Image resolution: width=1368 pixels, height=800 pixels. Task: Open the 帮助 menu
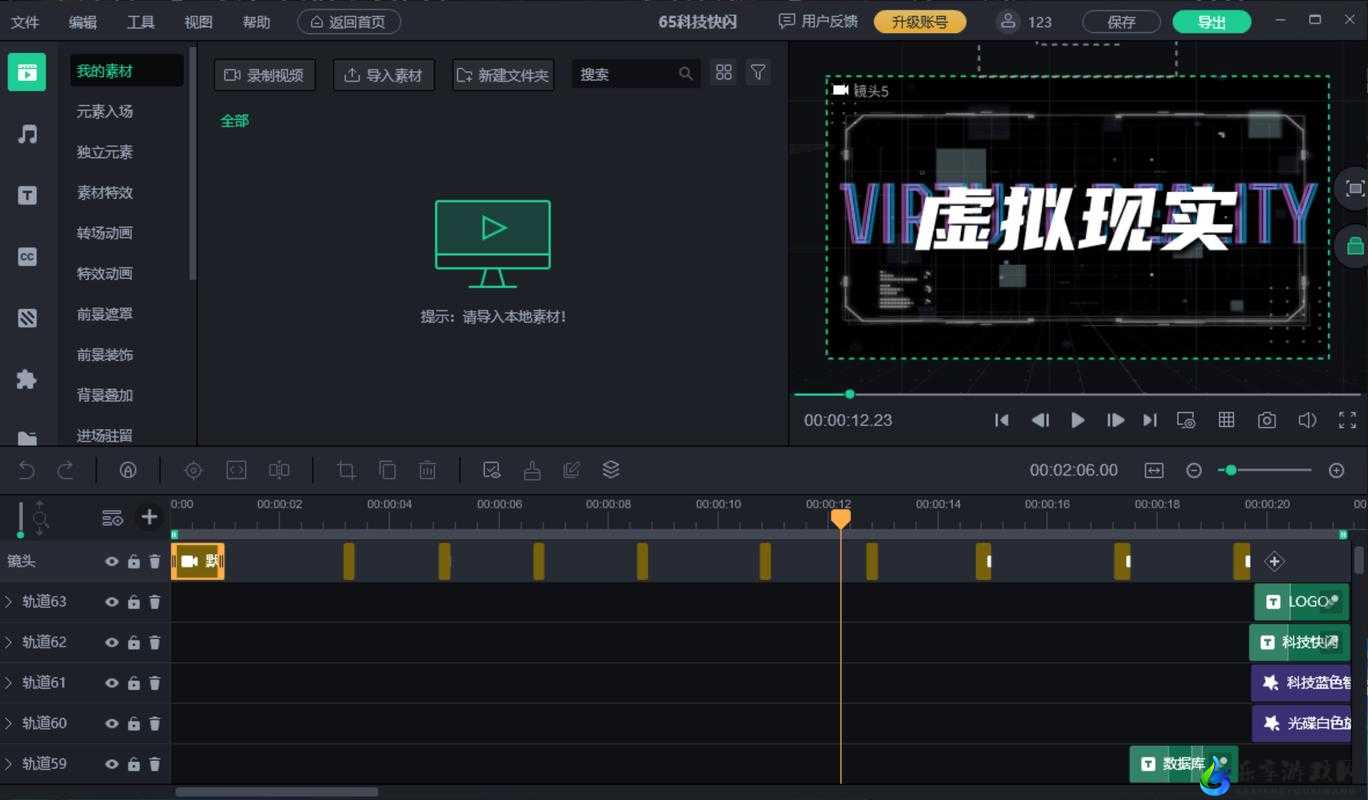[x=257, y=22]
